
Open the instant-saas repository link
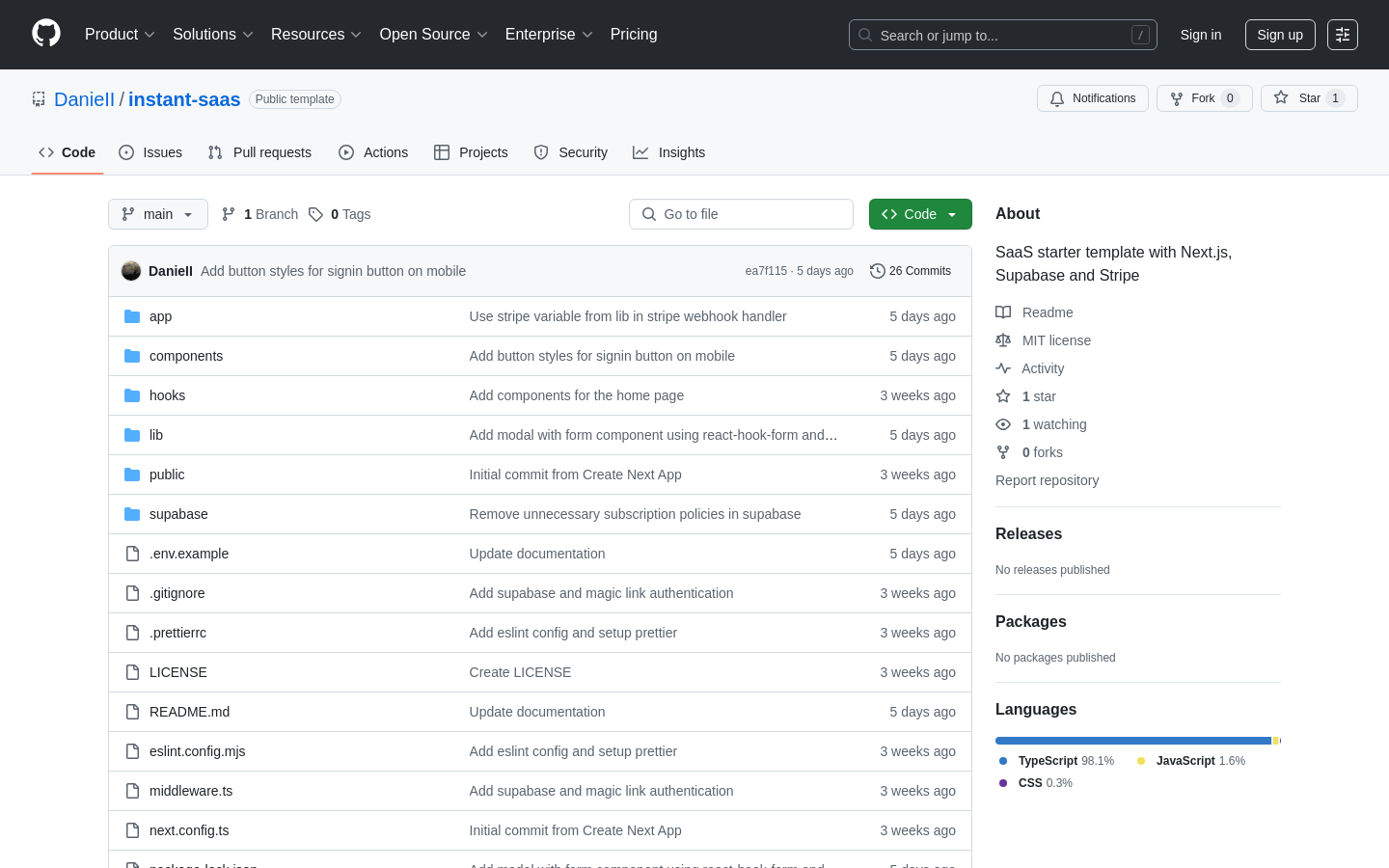(184, 99)
